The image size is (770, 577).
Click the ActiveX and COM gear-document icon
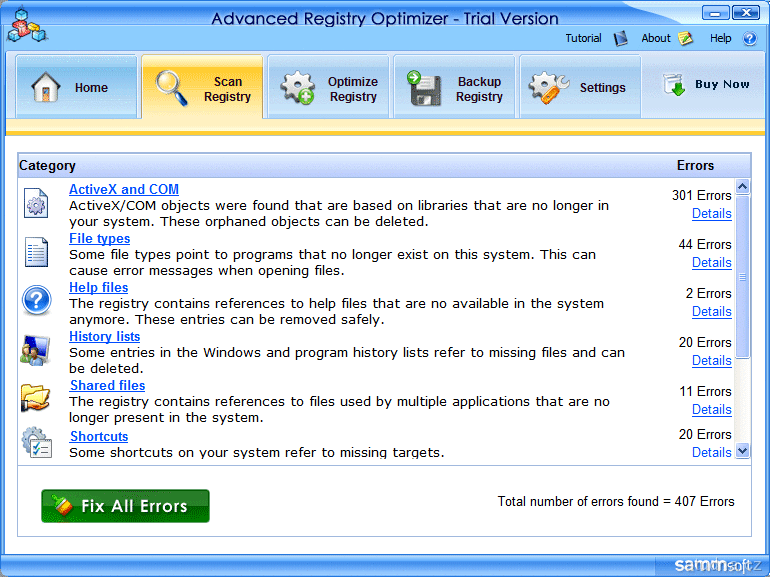(36, 203)
